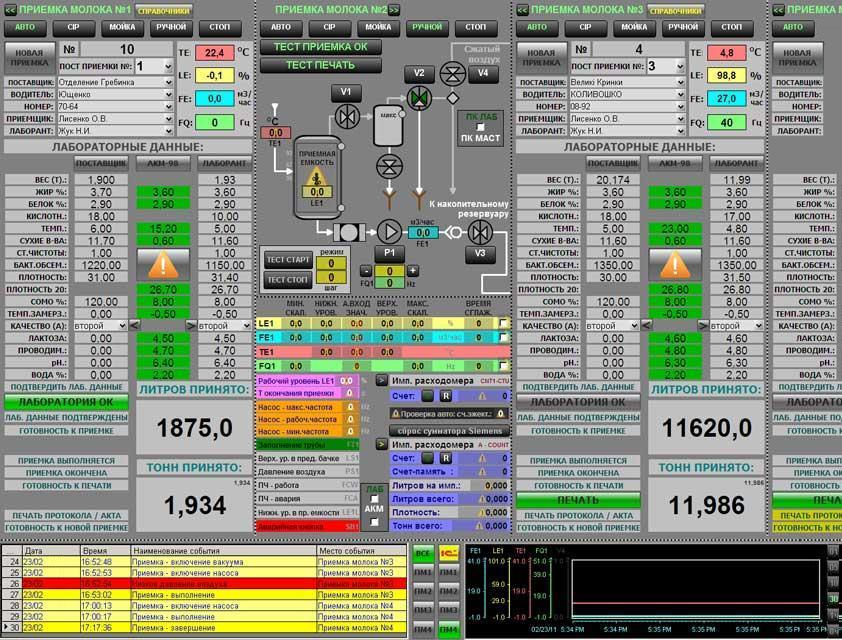Enable the checkbox in the LE1 row
Screen dimensions: 842x640
coord(504,324)
